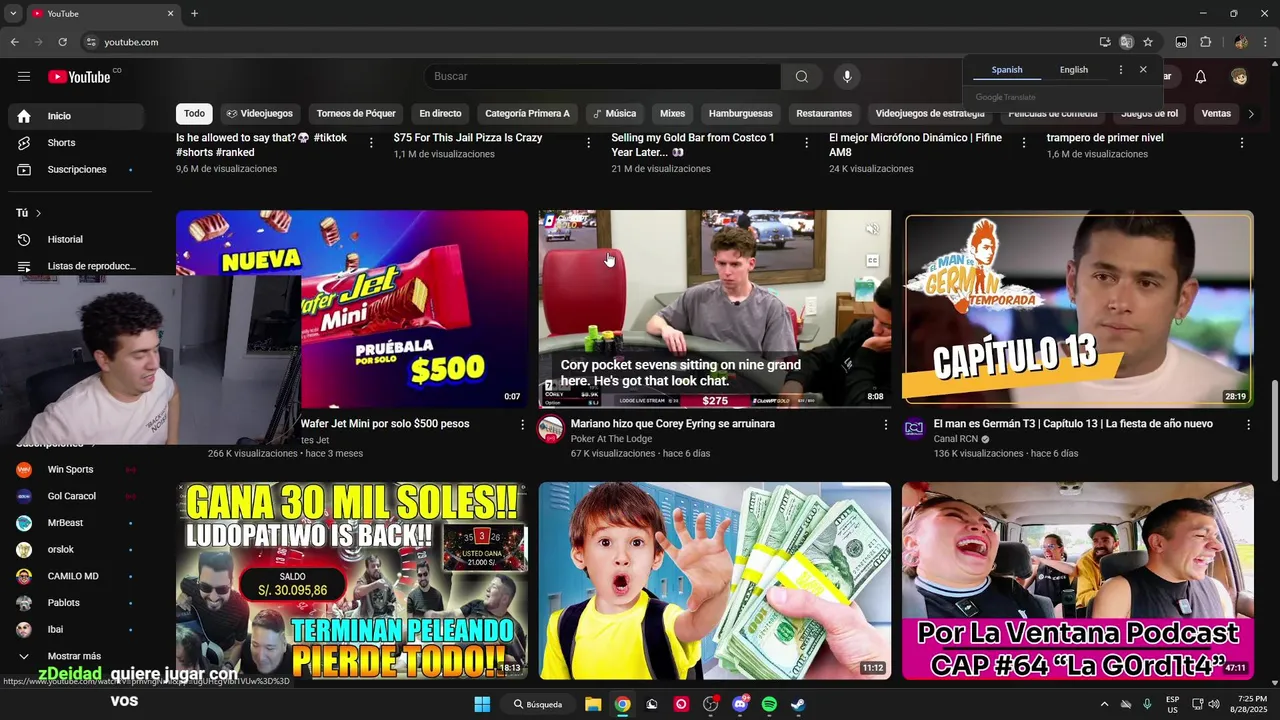Open Win Sports subscription channel

tap(76, 469)
